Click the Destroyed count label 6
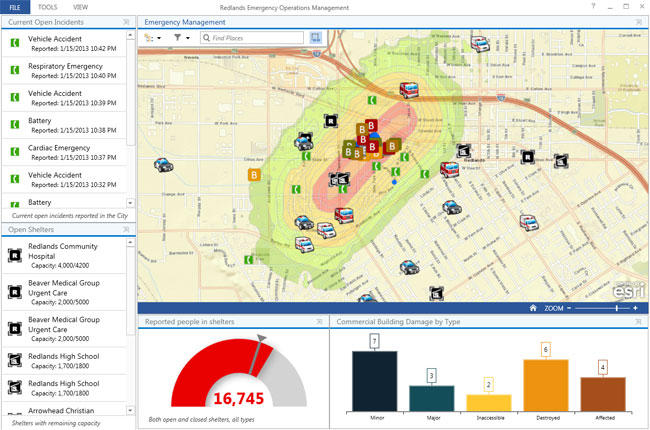This screenshot has width=650, height=430. pos(546,350)
